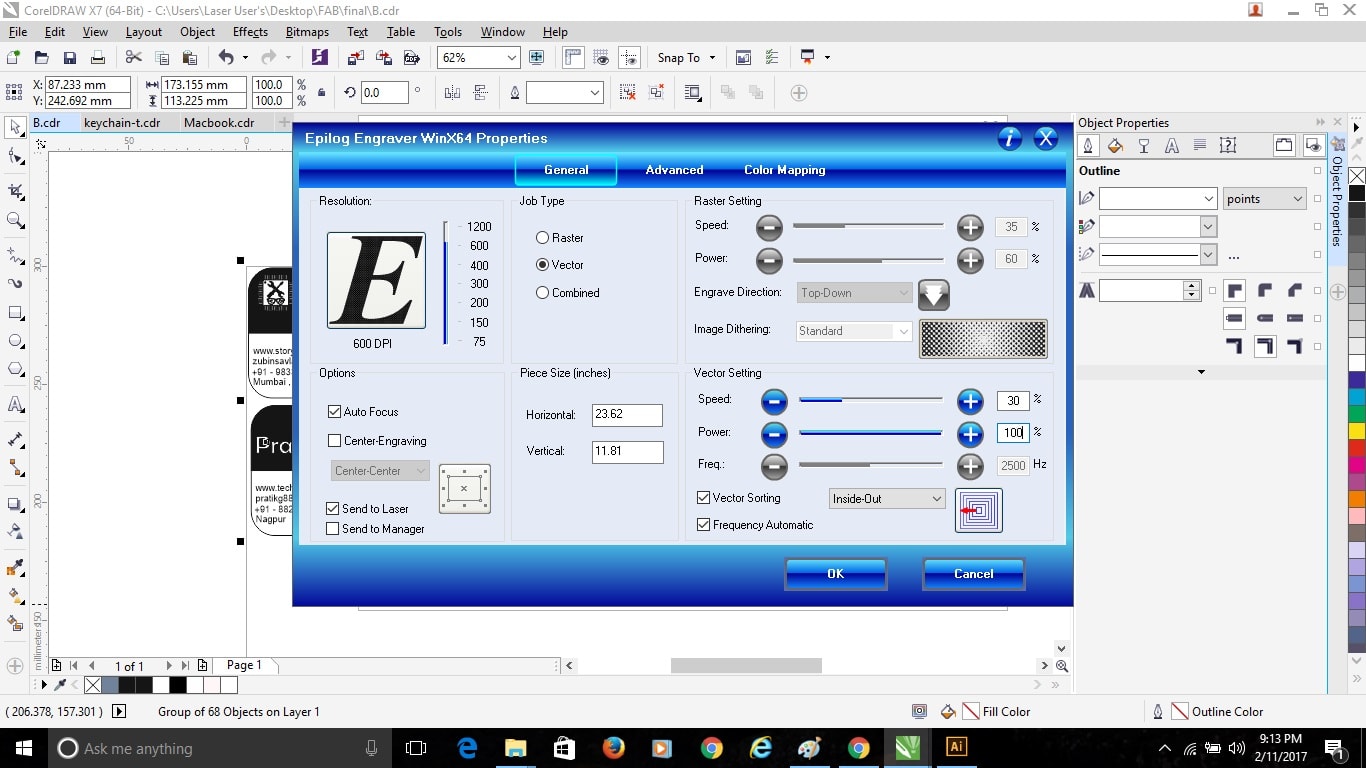Viewport: 1366px width, 768px height.
Task: Click the center-engraving position preview box
Action: pos(464,489)
